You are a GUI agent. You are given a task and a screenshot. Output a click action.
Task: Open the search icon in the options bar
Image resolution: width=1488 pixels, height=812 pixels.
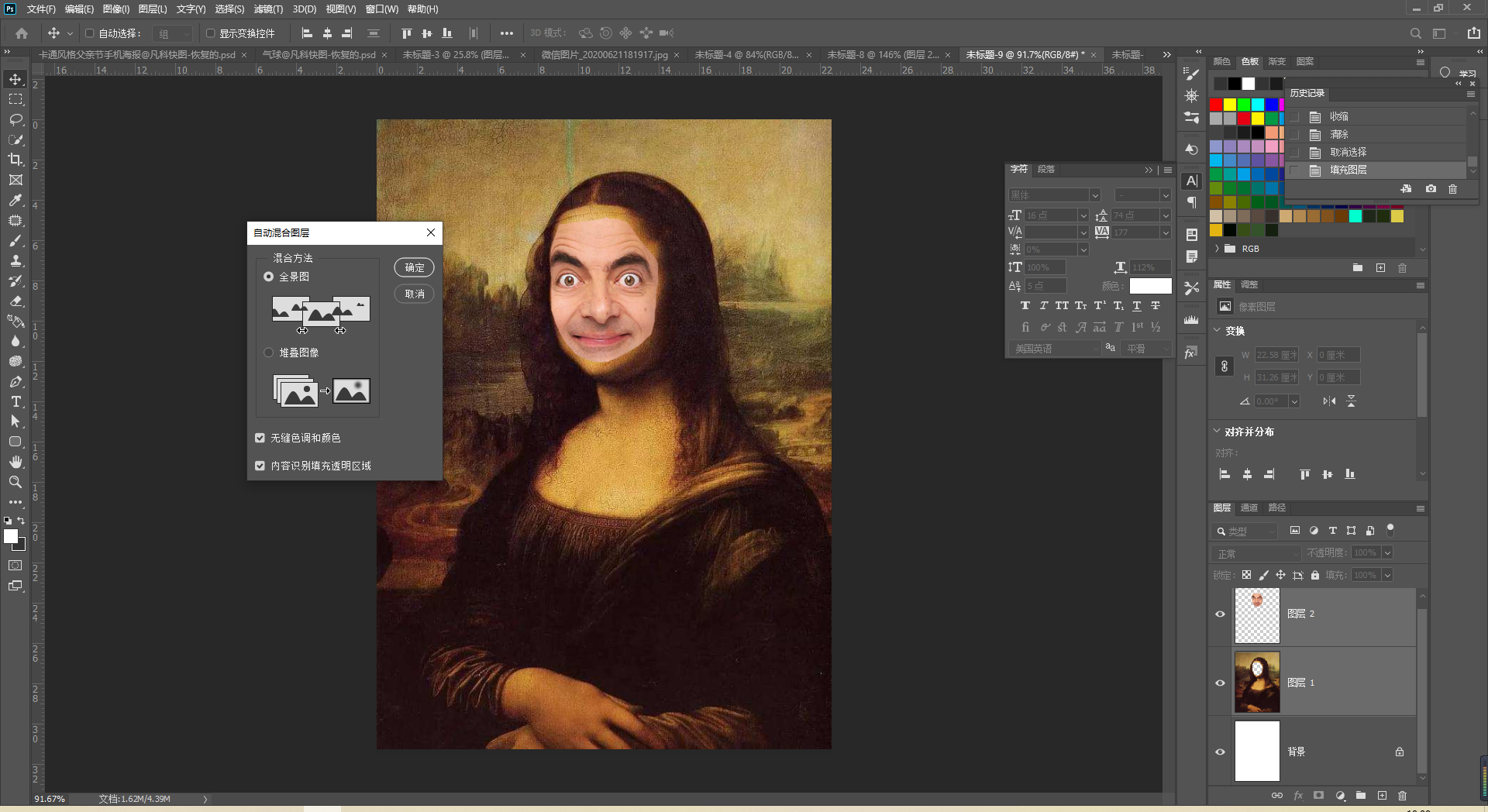pyautogui.click(x=1415, y=33)
